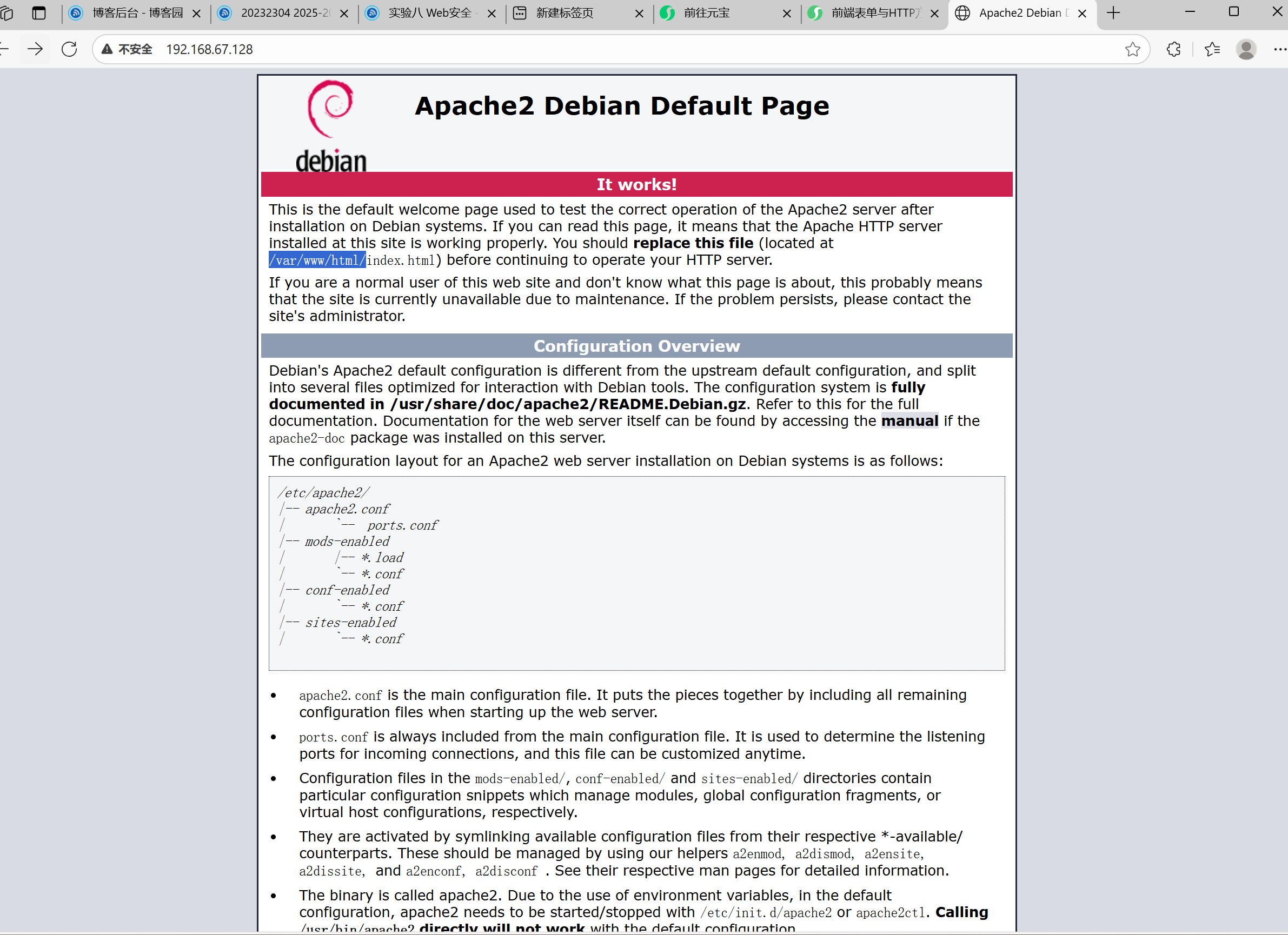Open the tab actions menu icon
This screenshot has height=935, width=1288.
click(x=38, y=13)
